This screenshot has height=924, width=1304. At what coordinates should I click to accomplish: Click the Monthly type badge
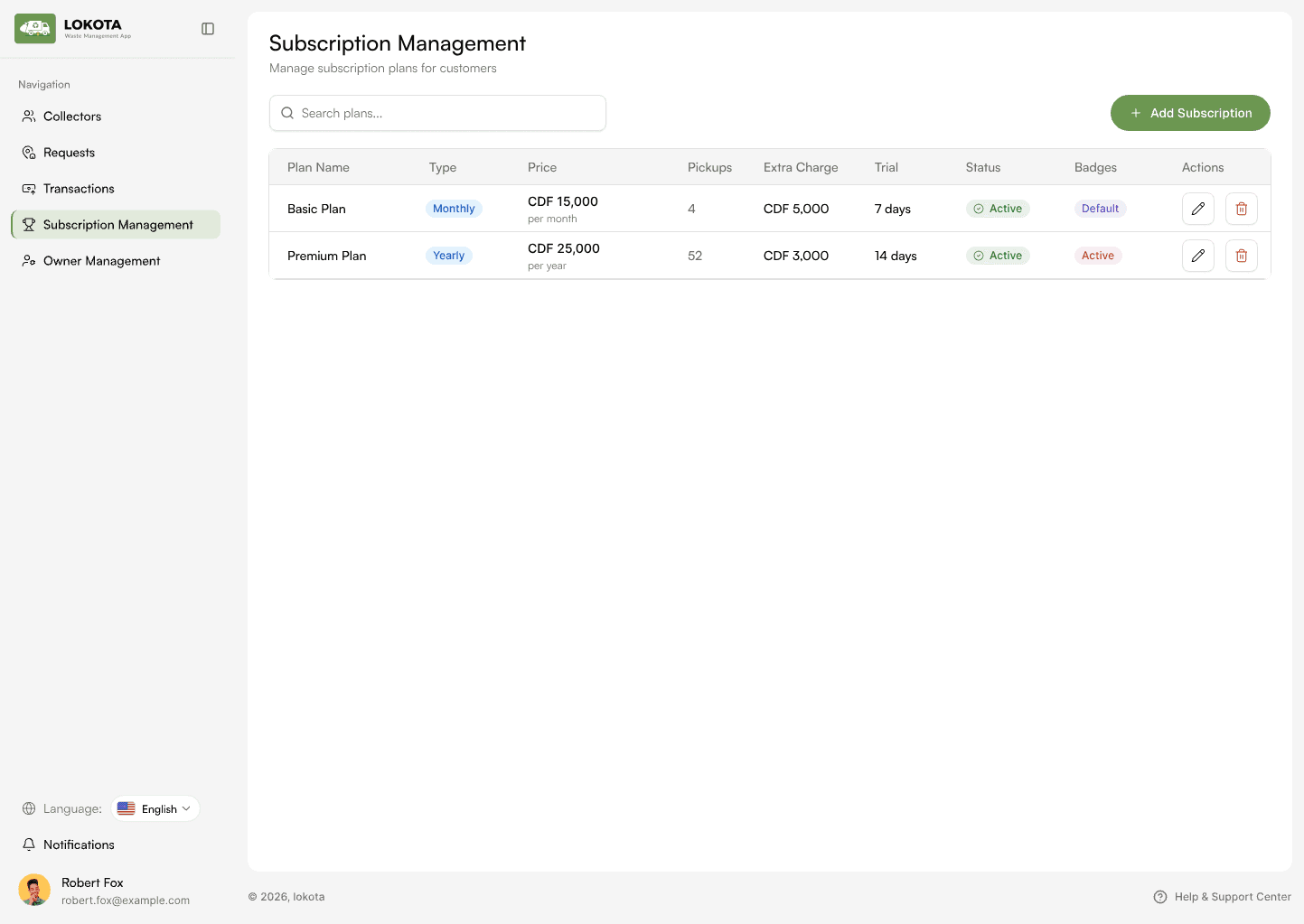454,209
